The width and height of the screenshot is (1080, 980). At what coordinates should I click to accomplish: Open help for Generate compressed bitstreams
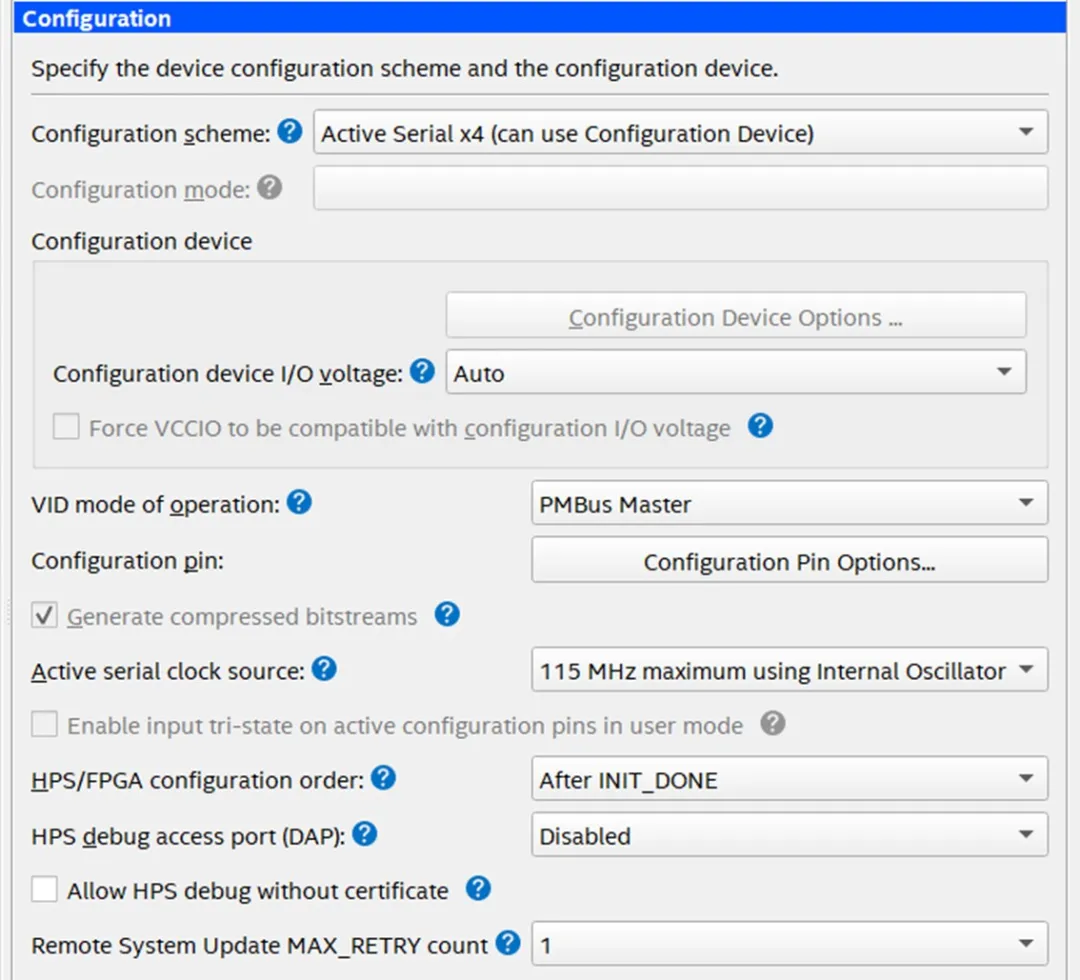[447, 615]
